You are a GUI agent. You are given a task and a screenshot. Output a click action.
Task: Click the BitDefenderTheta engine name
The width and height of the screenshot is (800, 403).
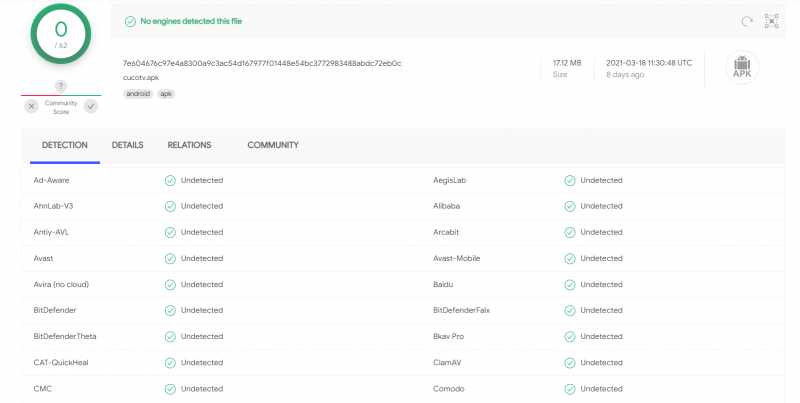65,336
